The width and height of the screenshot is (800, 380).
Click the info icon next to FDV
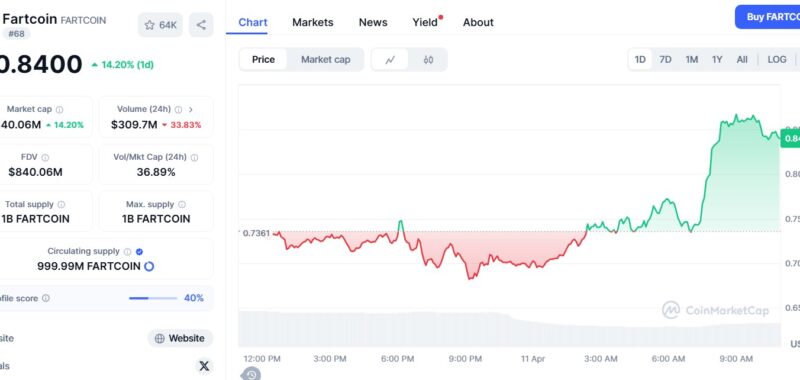pyautogui.click(x=45, y=158)
